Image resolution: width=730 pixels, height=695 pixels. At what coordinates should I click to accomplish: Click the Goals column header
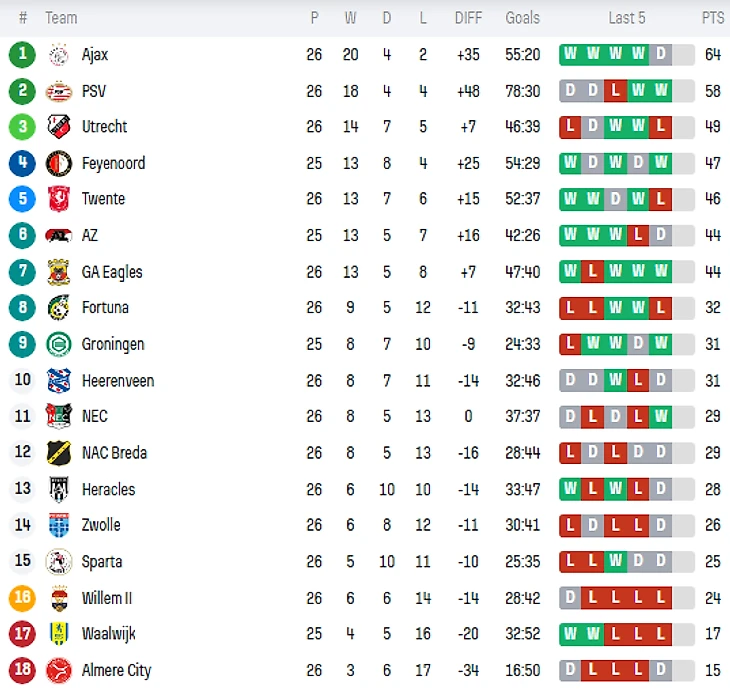click(522, 18)
